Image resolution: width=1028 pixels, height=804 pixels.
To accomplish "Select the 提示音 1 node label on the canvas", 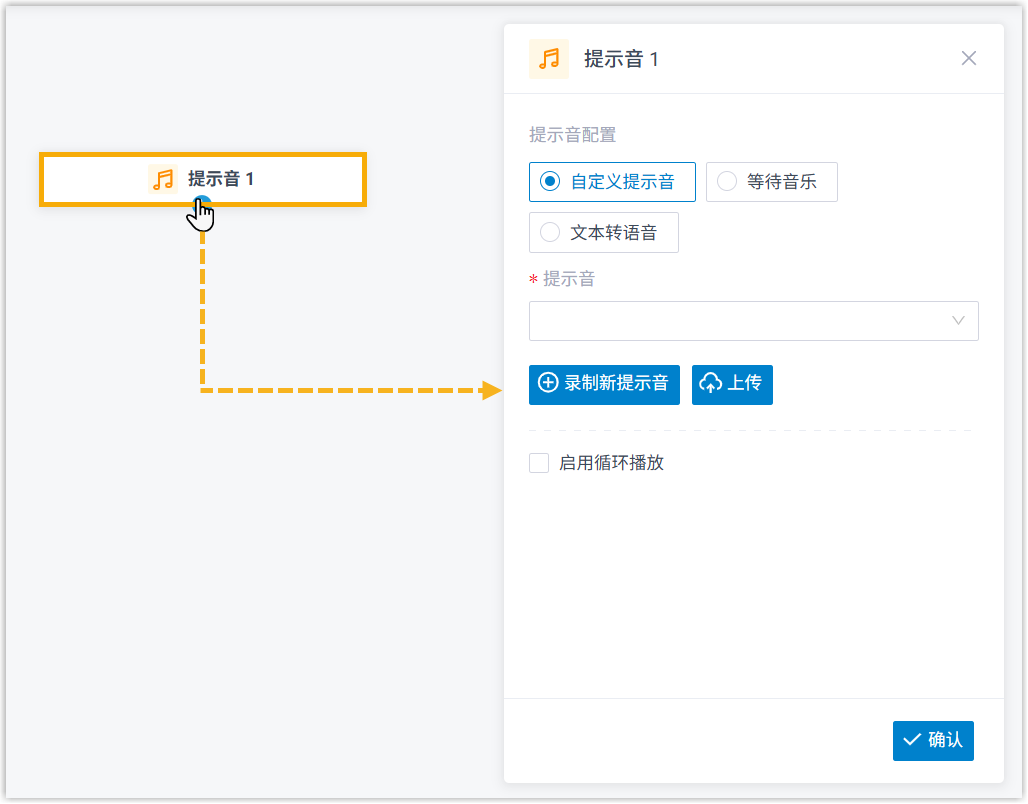I will (x=221, y=179).
